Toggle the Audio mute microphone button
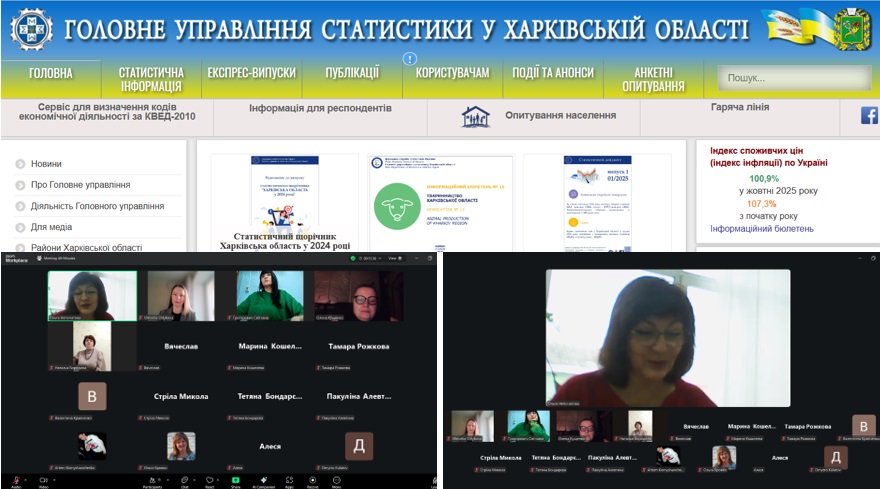This screenshot has height=489, width=880. [15, 479]
